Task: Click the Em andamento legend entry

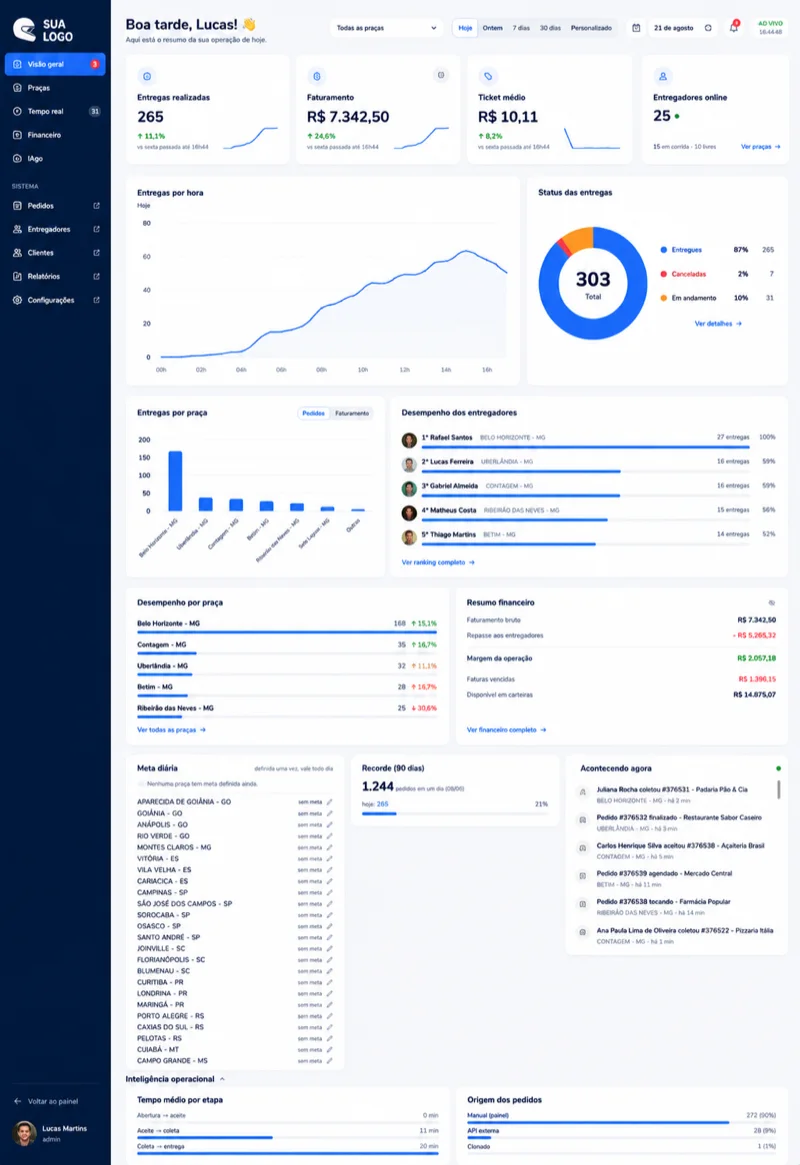Action: pos(689,298)
